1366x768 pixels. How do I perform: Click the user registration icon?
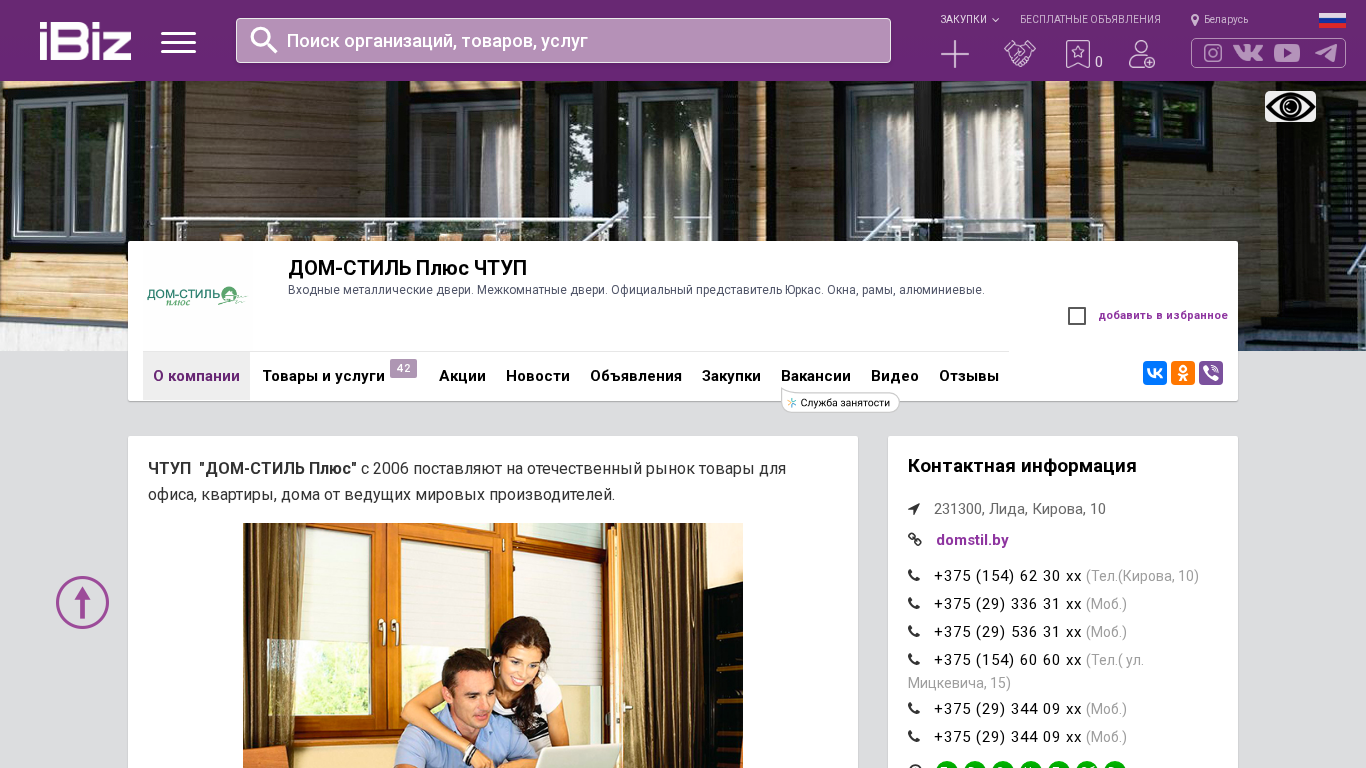tap(1142, 54)
